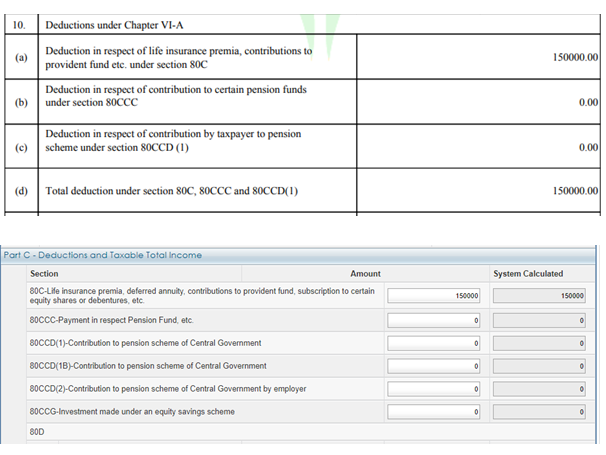Click the 'System Calculated' column header
Image resolution: width=606 pixels, height=455 pixels.
pos(528,274)
